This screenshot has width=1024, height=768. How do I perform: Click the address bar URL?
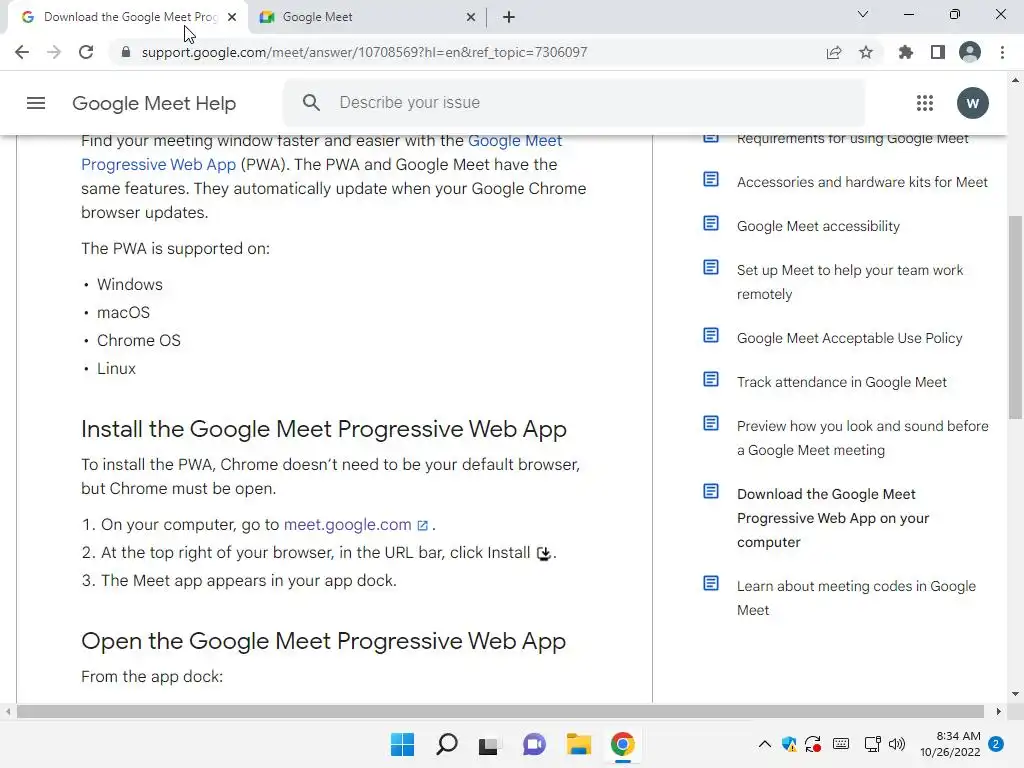(364, 52)
